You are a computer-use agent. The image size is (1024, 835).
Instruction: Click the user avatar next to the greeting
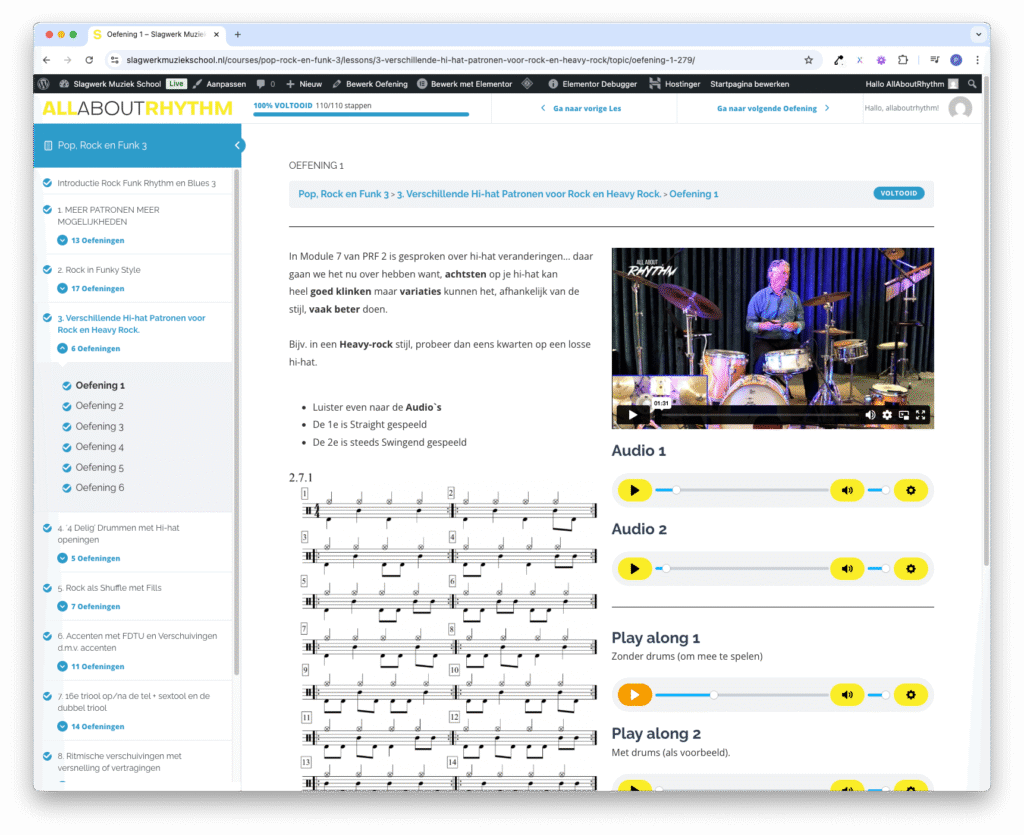point(960,108)
